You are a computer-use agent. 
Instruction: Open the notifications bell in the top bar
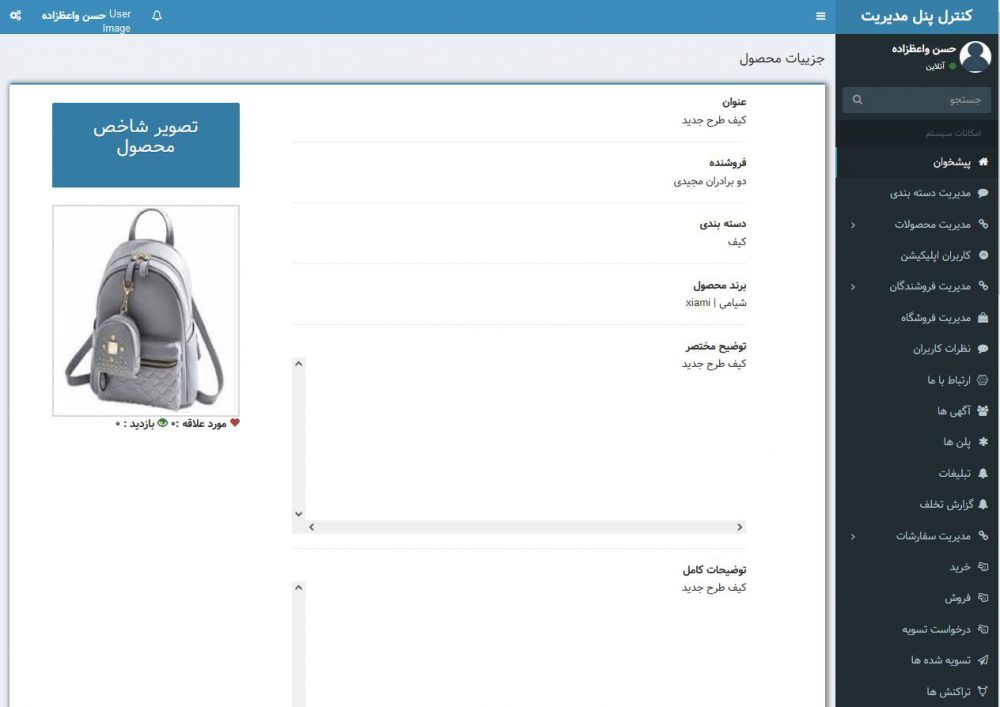point(155,16)
